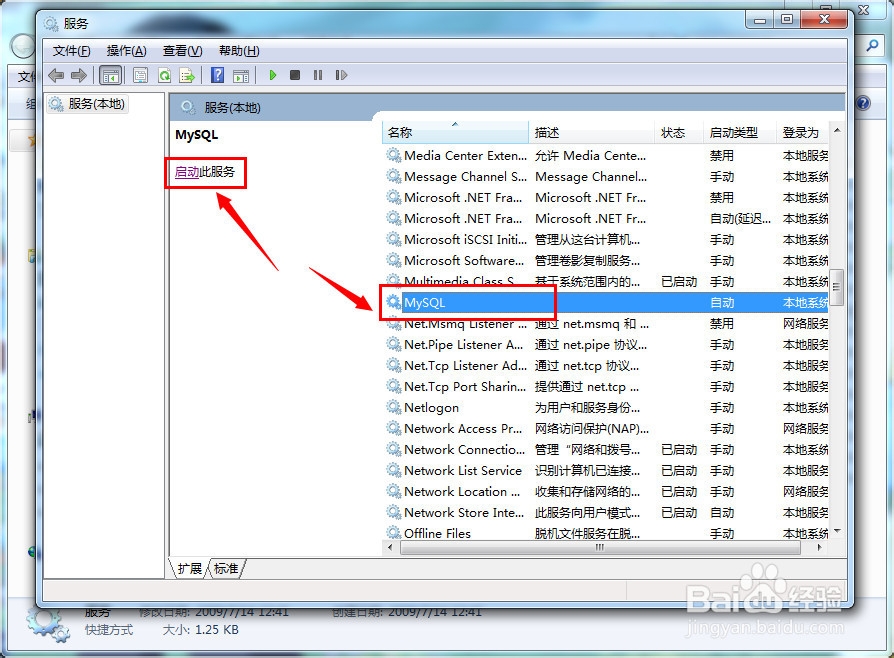Sort by the 描述 column header
This screenshot has height=658, width=894.
(591, 132)
